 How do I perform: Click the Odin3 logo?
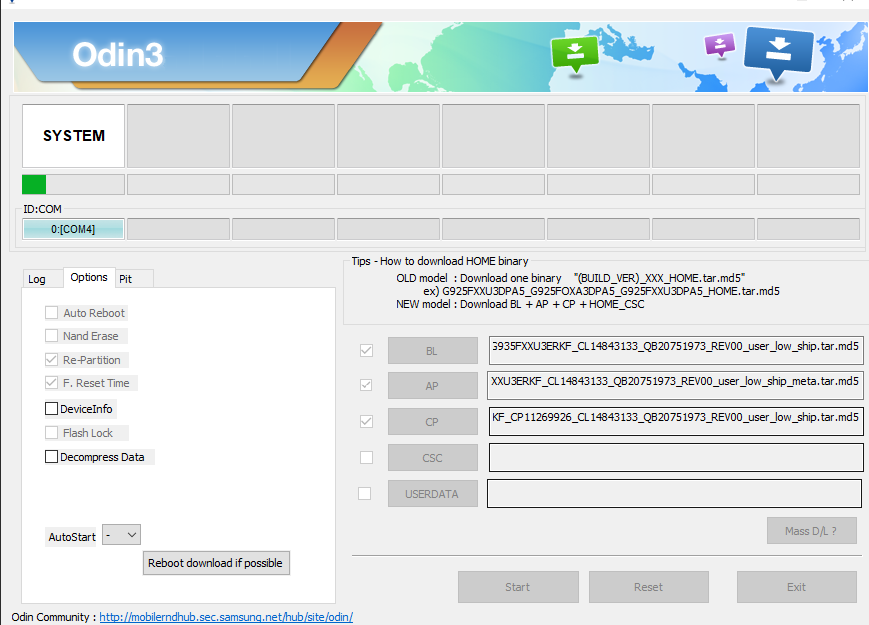[x=117, y=54]
